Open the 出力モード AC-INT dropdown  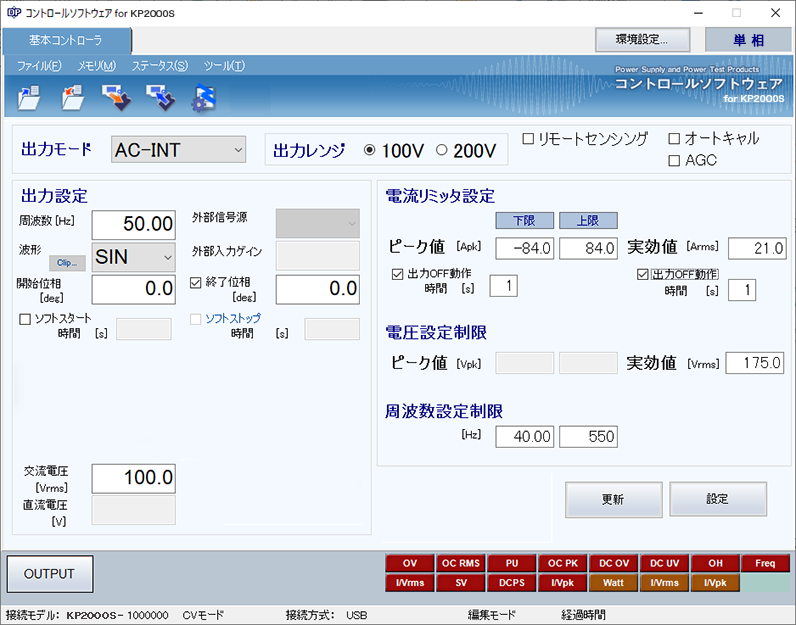tap(178, 150)
